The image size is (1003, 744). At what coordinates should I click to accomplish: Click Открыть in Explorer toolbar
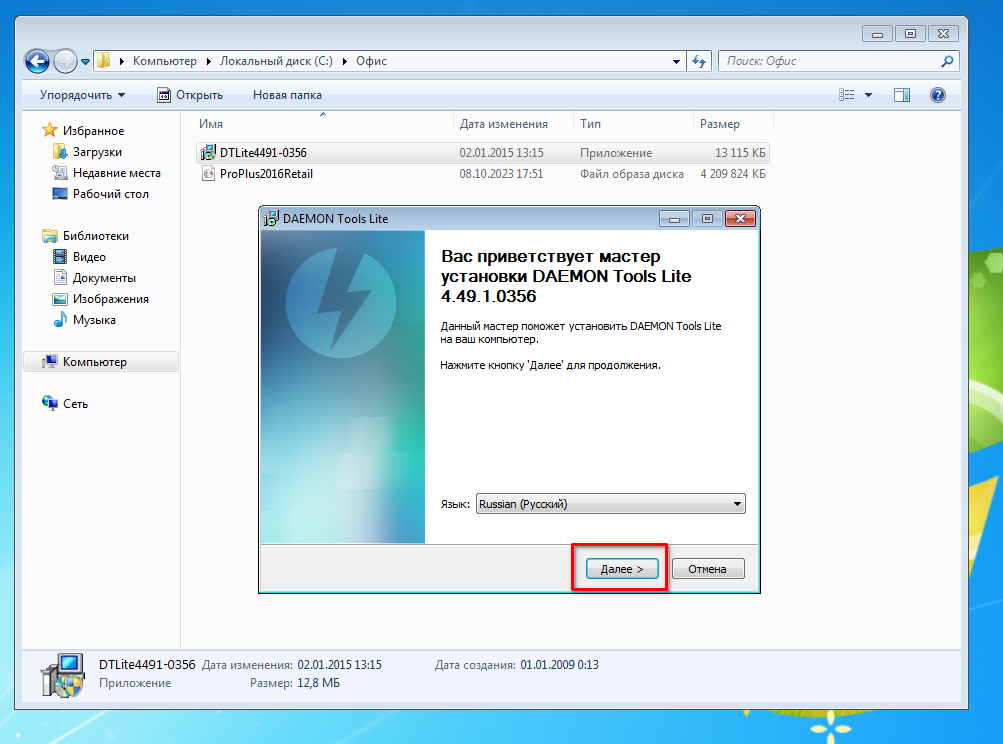tap(190, 95)
